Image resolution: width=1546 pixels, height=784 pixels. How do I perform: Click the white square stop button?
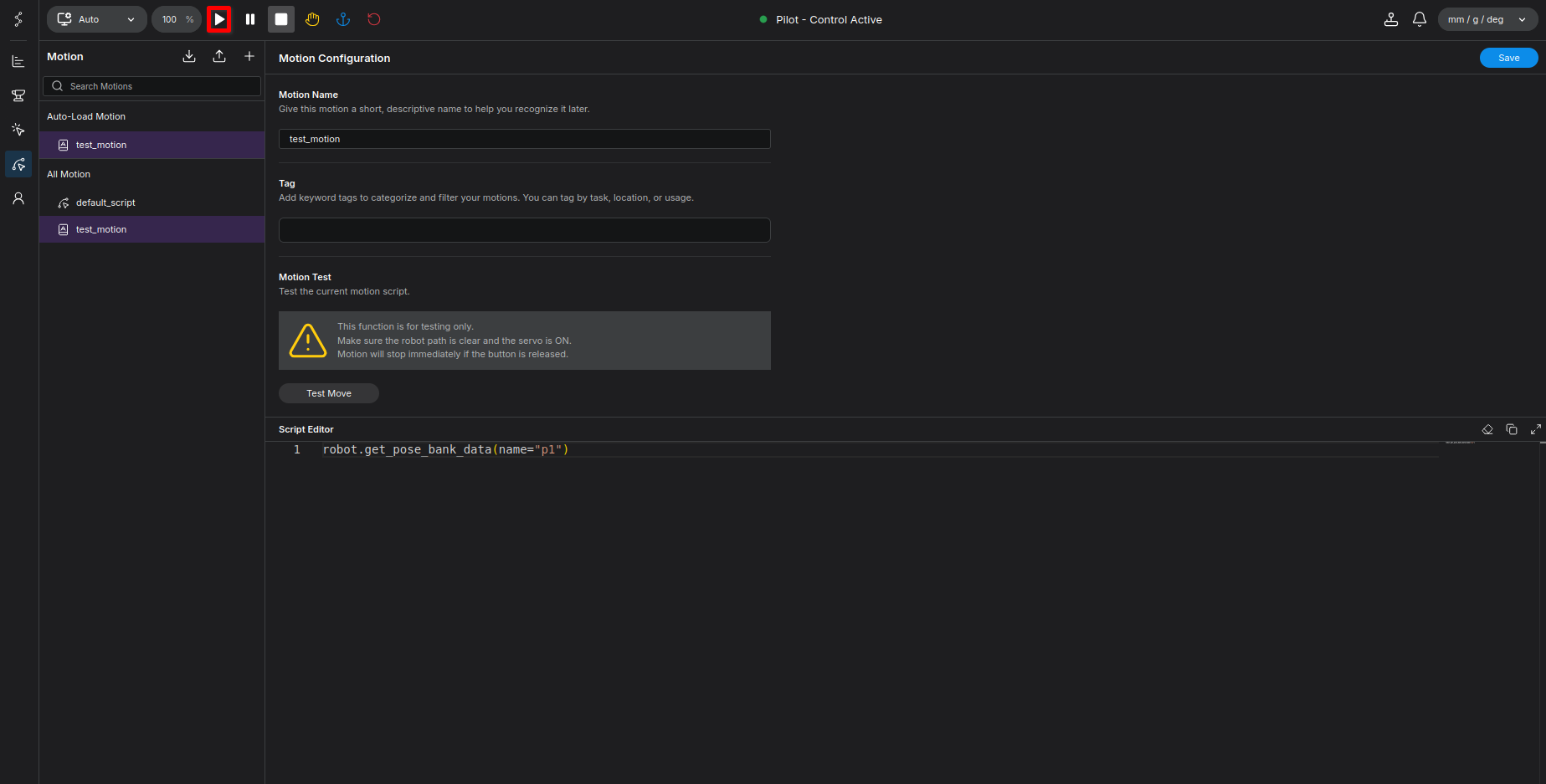tap(281, 19)
